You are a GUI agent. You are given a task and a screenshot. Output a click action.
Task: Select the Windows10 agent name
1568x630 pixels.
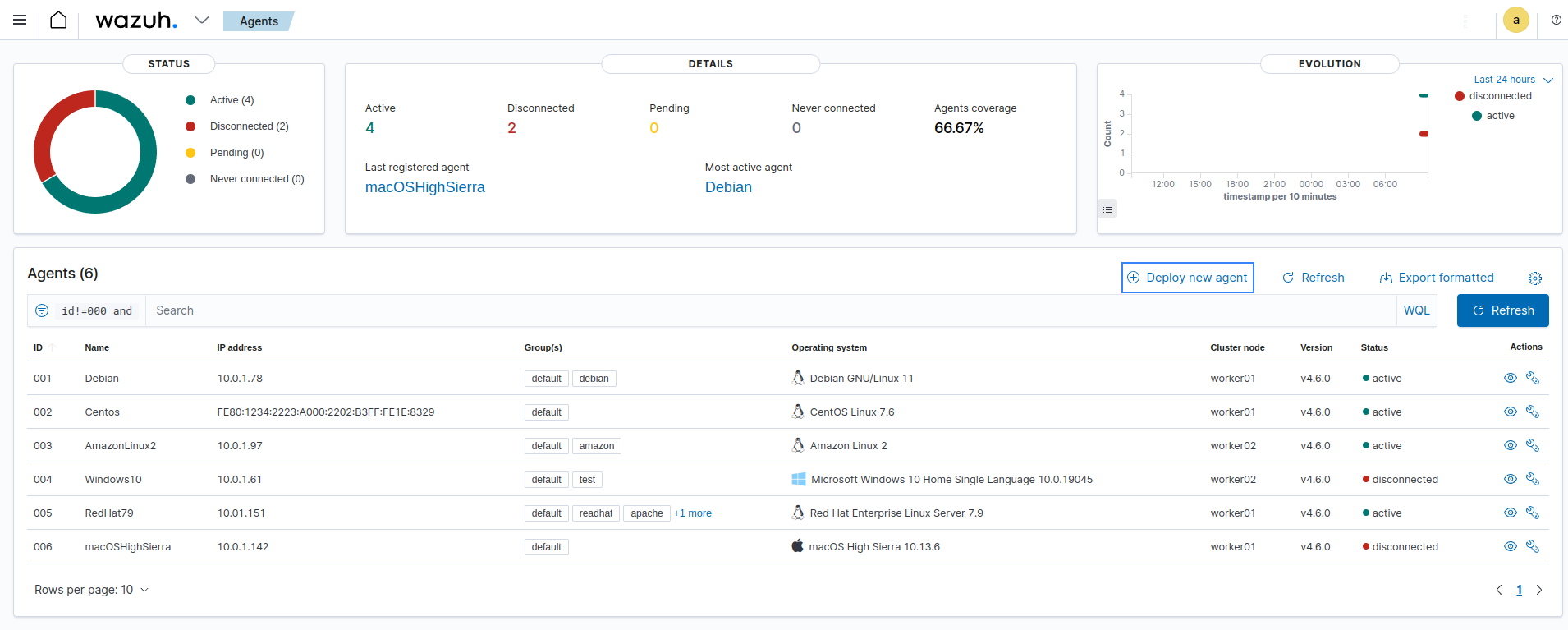pyautogui.click(x=113, y=480)
